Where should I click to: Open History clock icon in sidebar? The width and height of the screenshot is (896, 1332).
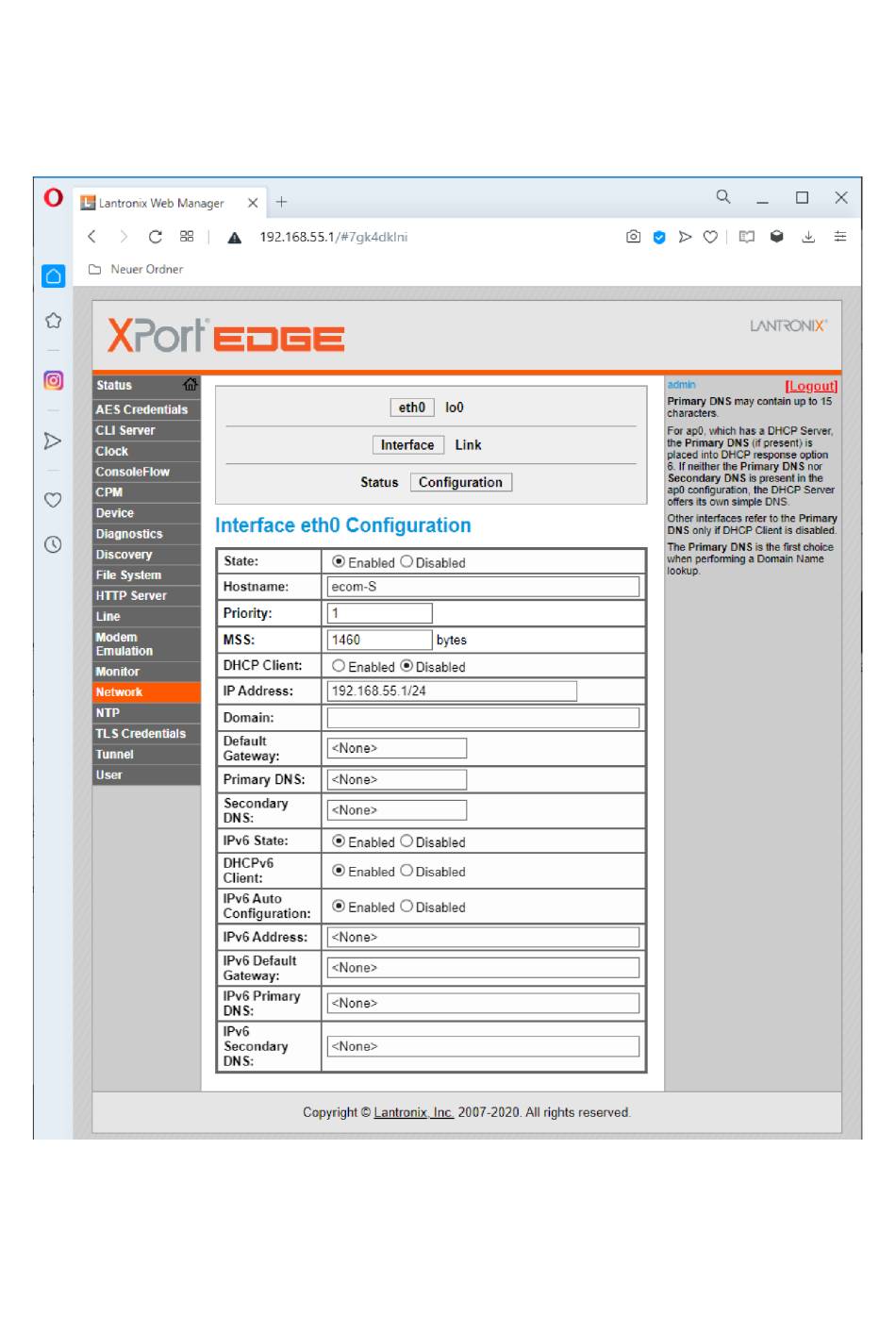[54, 544]
